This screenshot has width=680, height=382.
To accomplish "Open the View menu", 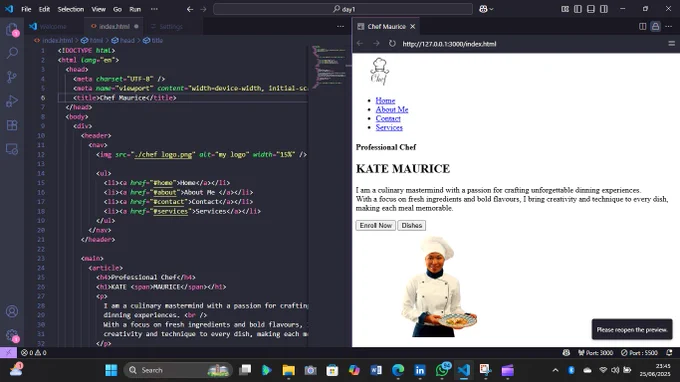I will [98, 9].
